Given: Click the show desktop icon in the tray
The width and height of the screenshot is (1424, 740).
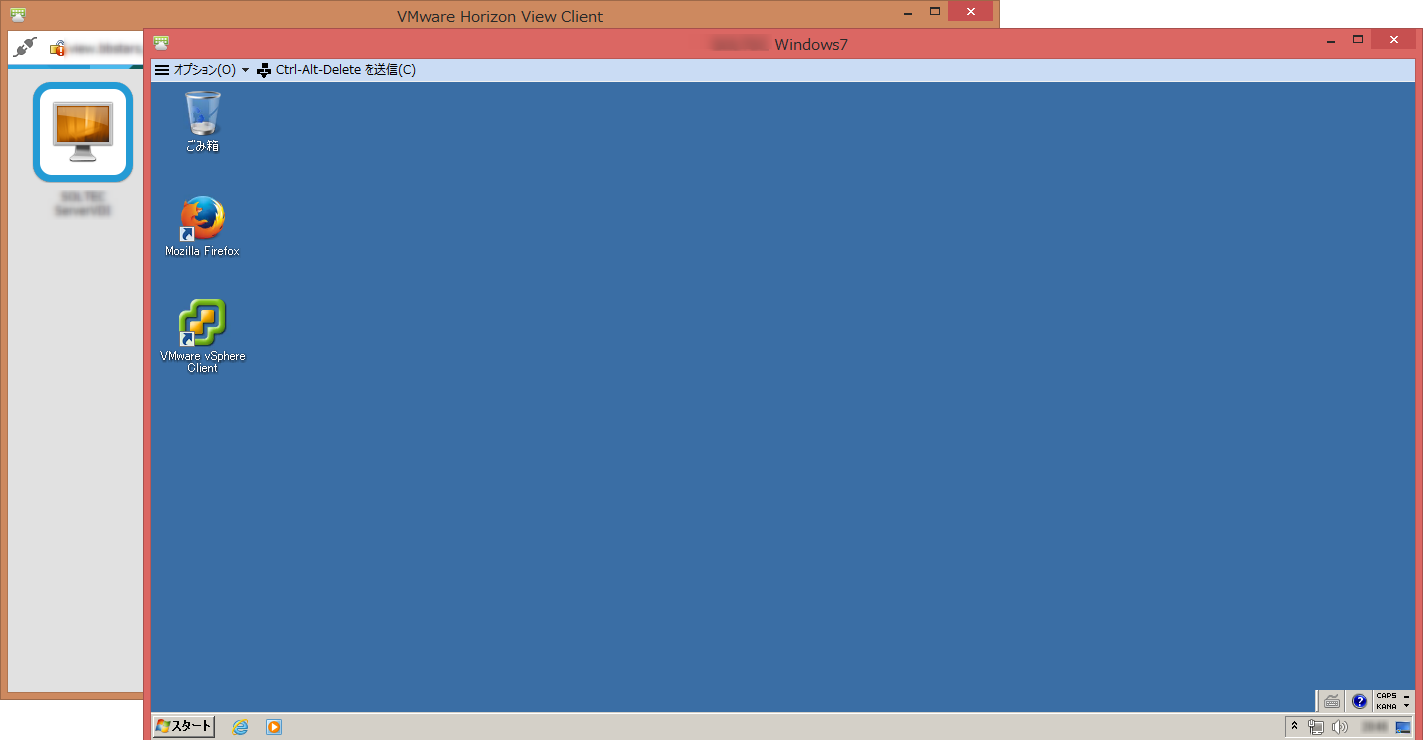Looking at the screenshot, I should coord(1403,727).
